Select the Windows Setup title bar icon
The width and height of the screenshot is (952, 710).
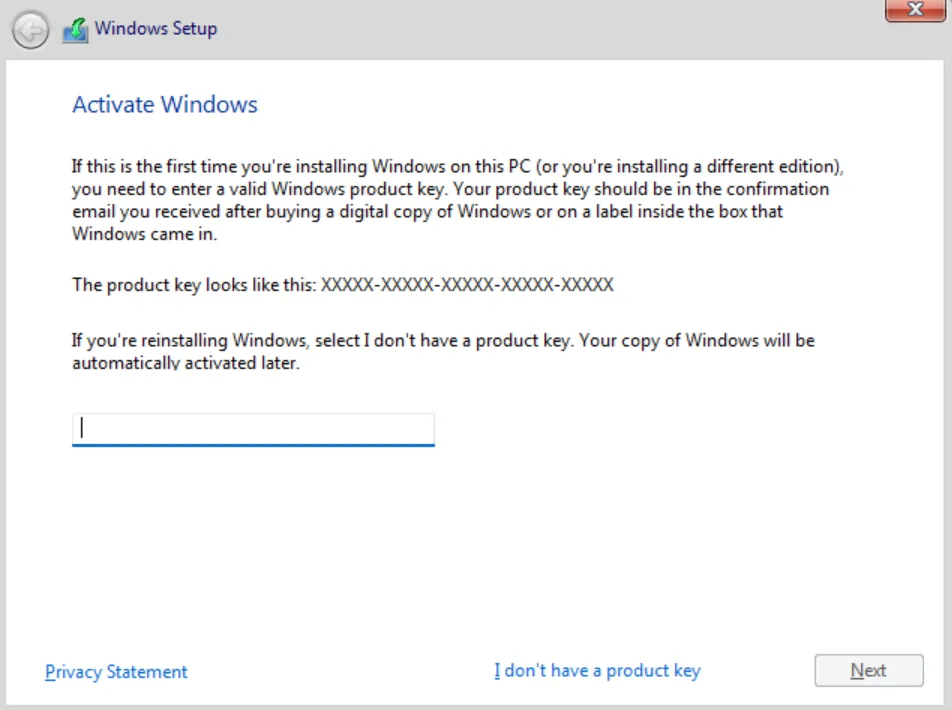pos(75,29)
